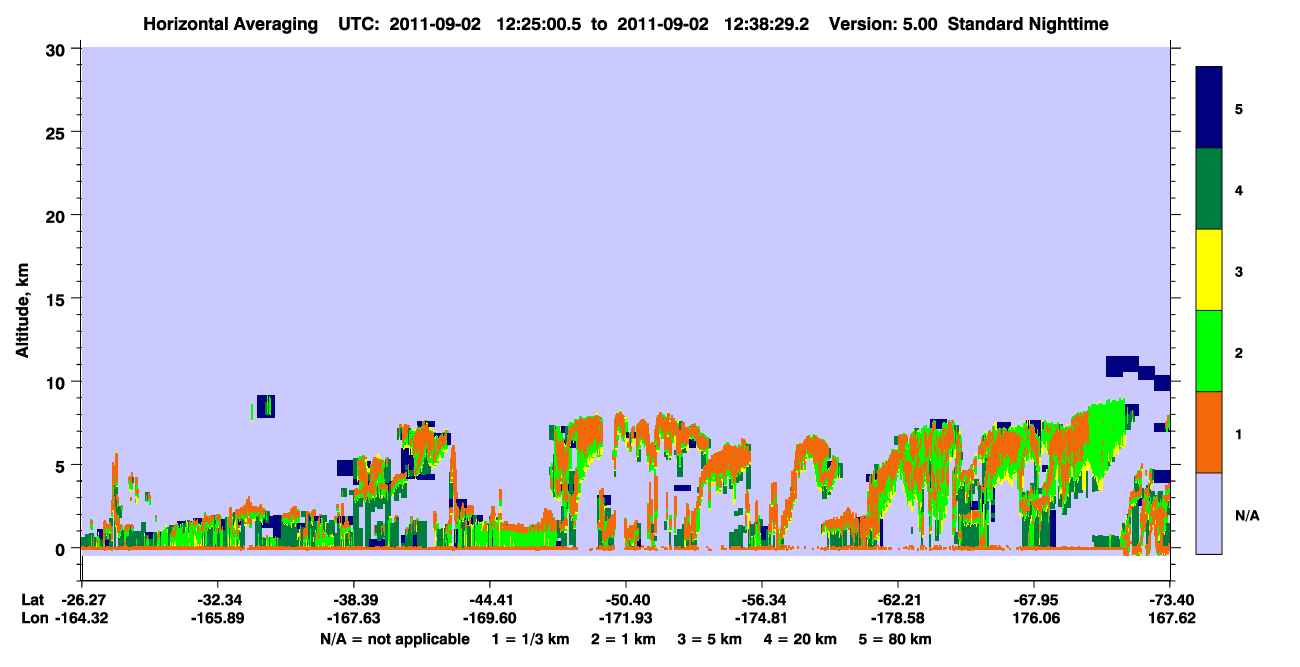Click legend text '1 = 1/3 km'
The height and width of the screenshot is (667, 1300).
coord(529,639)
